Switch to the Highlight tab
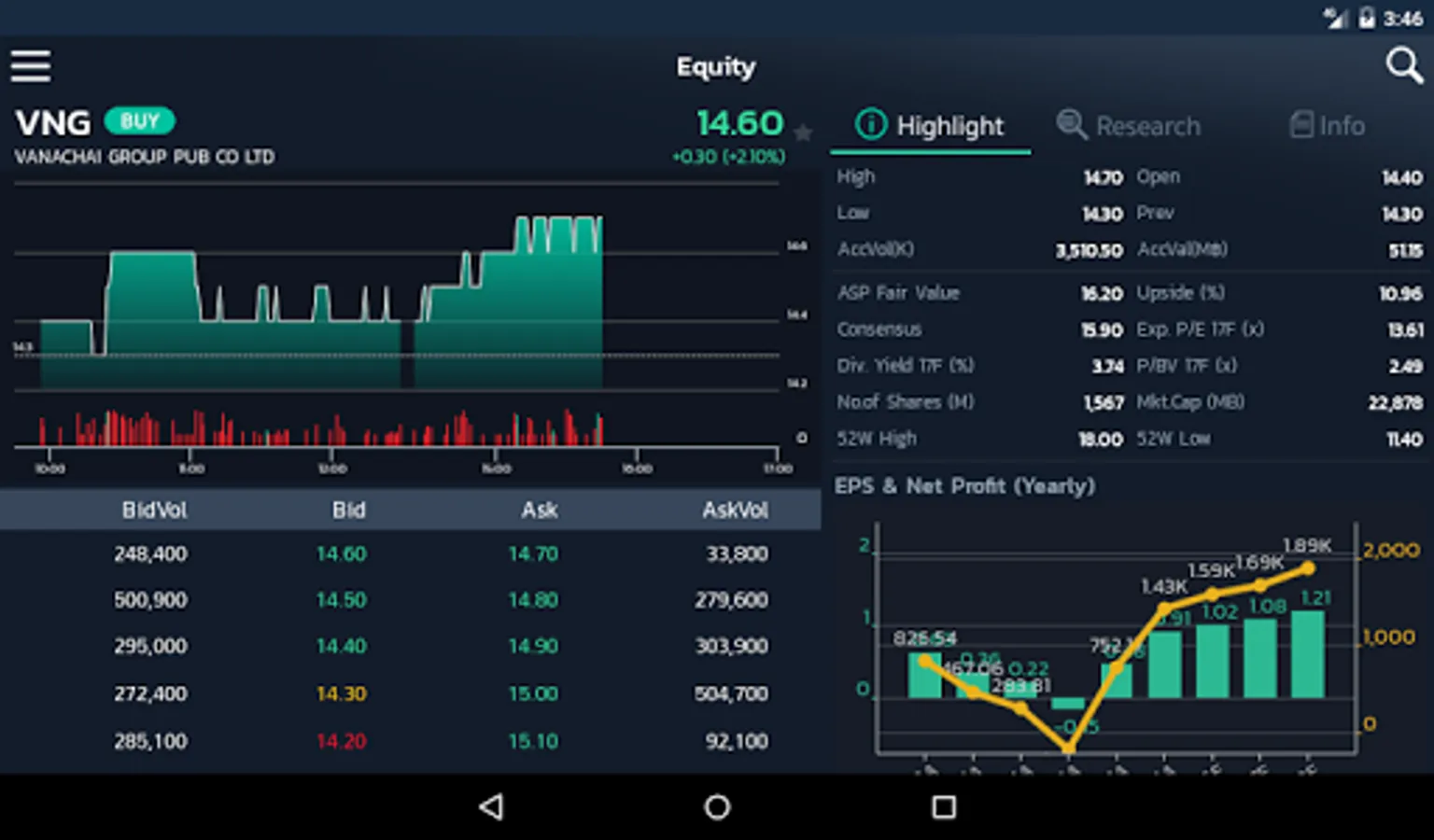Viewport: 1434px width, 840px height. click(930, 126)
